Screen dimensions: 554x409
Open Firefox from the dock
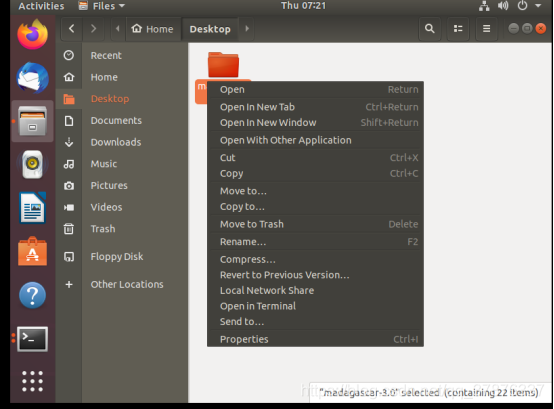[33, 35]
